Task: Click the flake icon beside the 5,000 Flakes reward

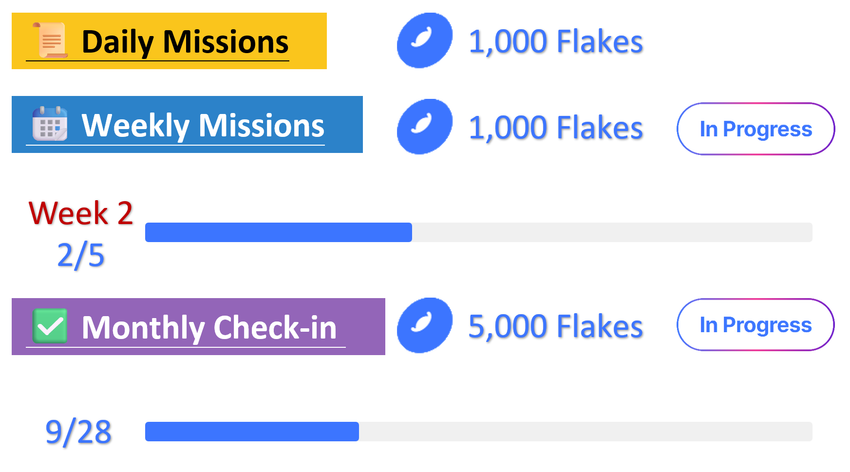Action: point(421,326)
